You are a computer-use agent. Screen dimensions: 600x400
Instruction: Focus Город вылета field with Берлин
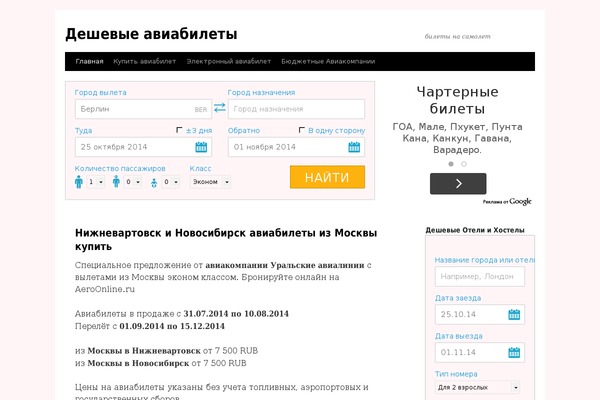pos(143,109)
